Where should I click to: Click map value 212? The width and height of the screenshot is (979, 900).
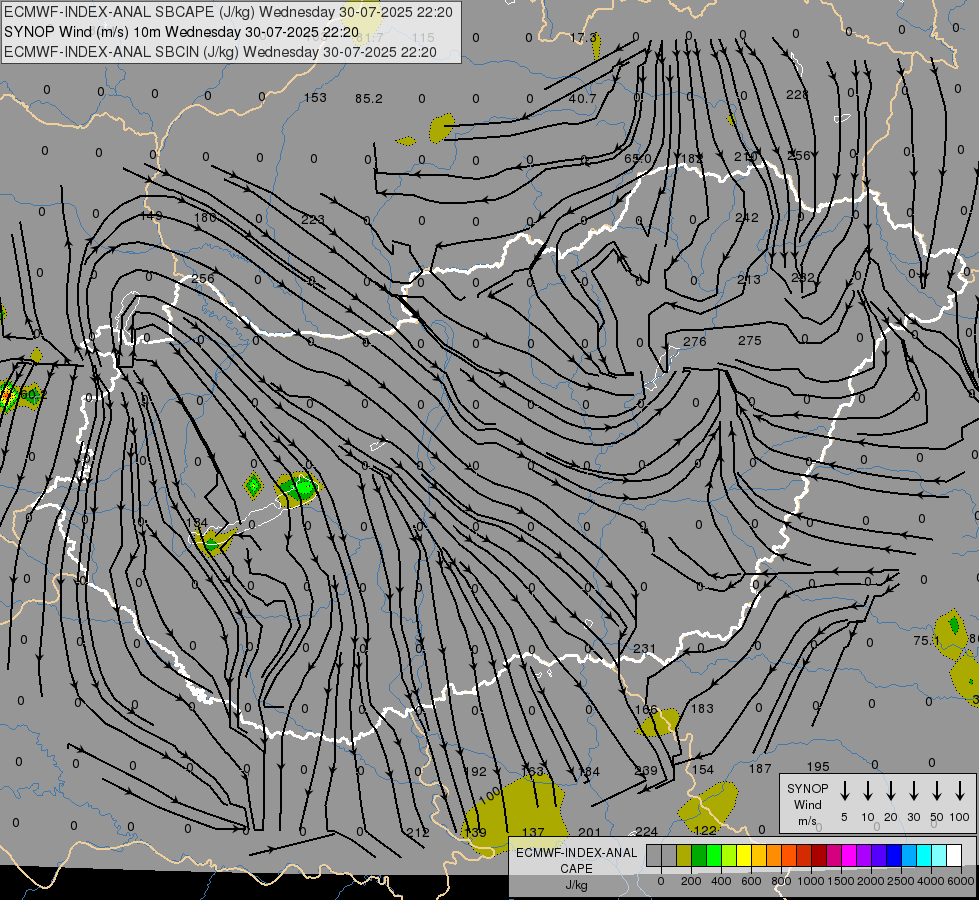pyautogui.click(x=418, y=833)
